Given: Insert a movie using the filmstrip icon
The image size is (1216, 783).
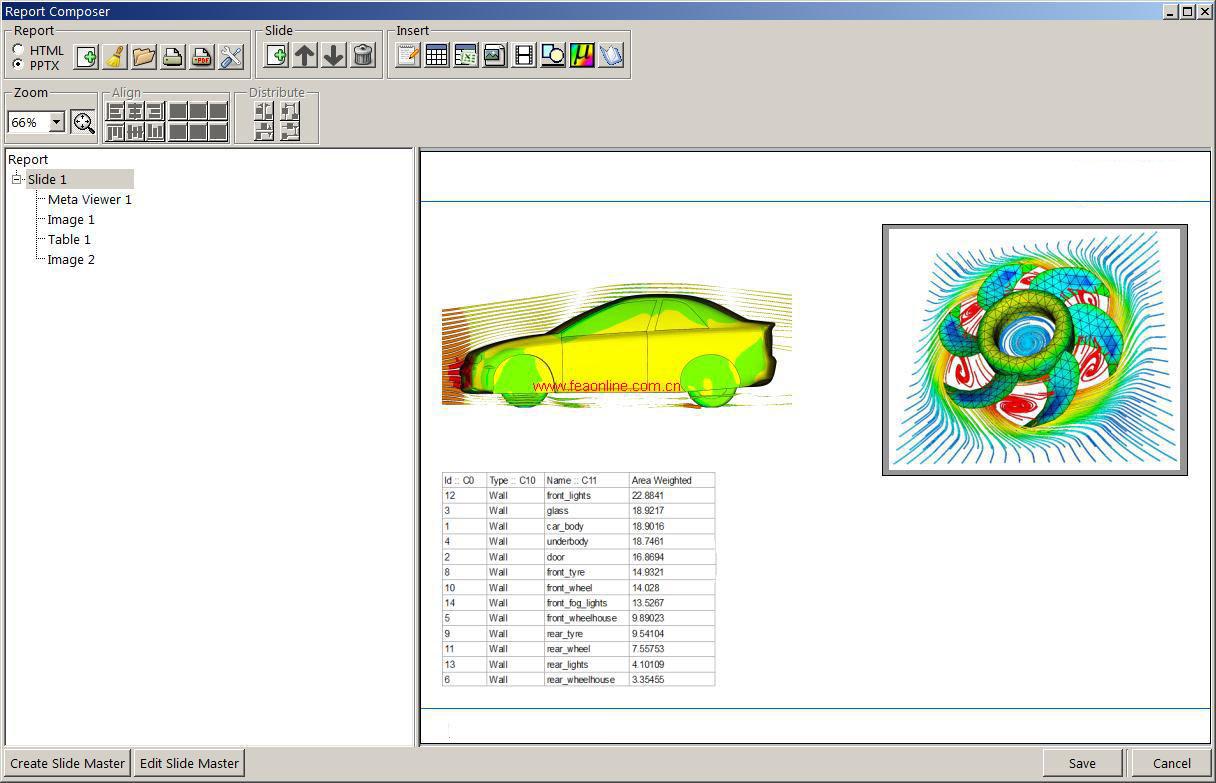Looking at the screenshot, I should [x=523, y=56].
